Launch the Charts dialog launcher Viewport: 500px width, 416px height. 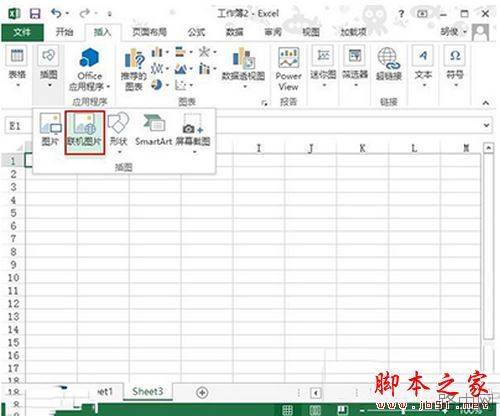(x=265, y=103)
